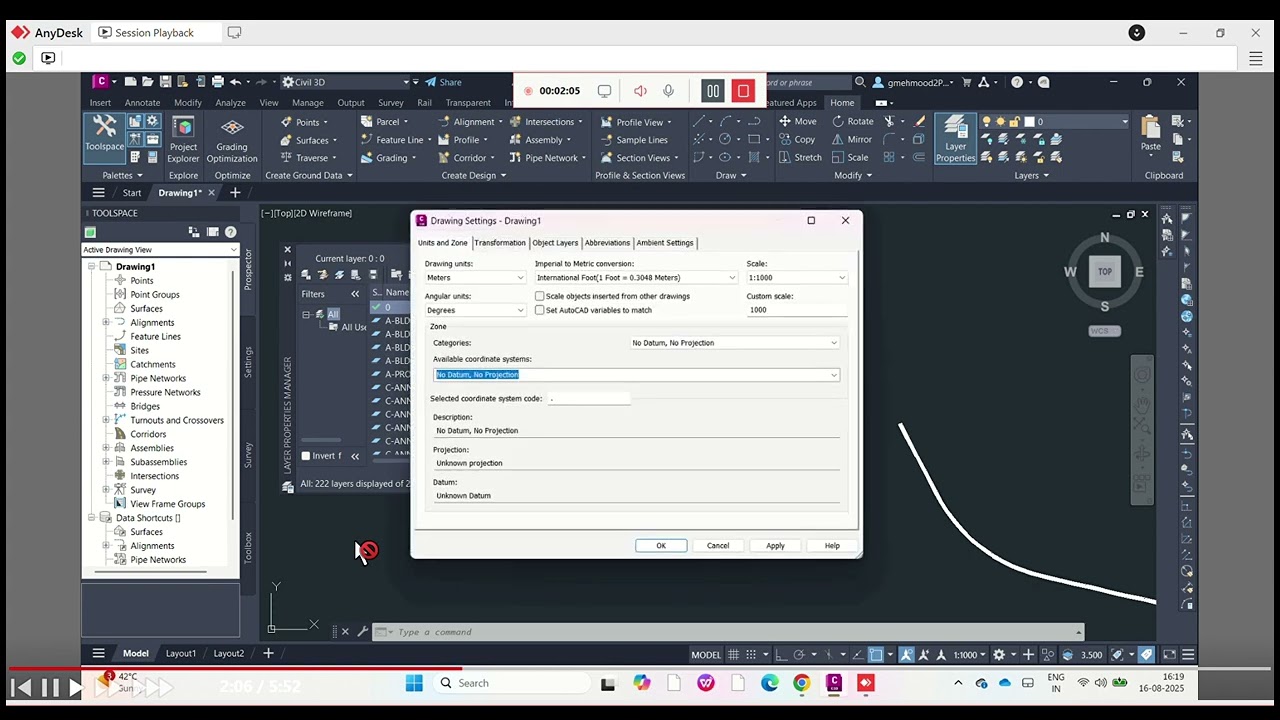Click the Custom scale input field
Image resolution: width=1280 pixels, height=720 pixels.
[x=797, y=310]
